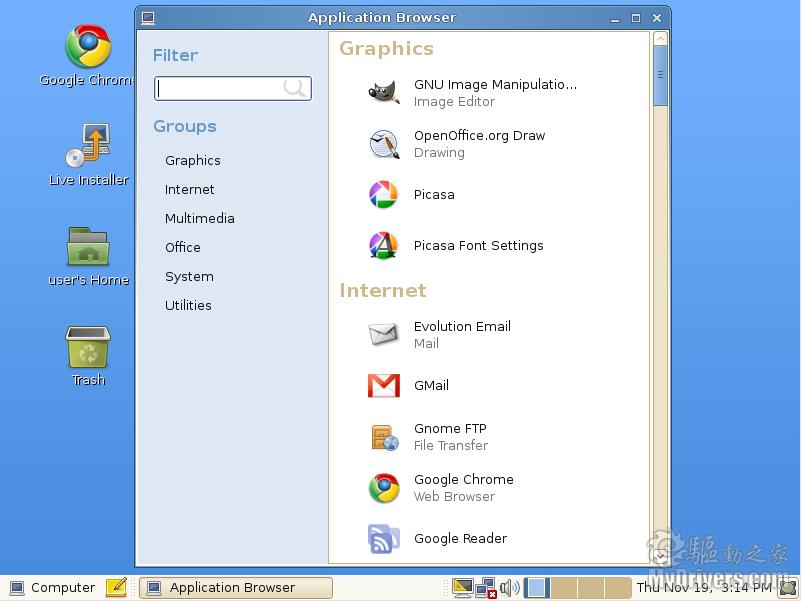The width and height of the screenshot is (802, 602).
Task: Open the Picasa app icon
Action: point(384,194)
